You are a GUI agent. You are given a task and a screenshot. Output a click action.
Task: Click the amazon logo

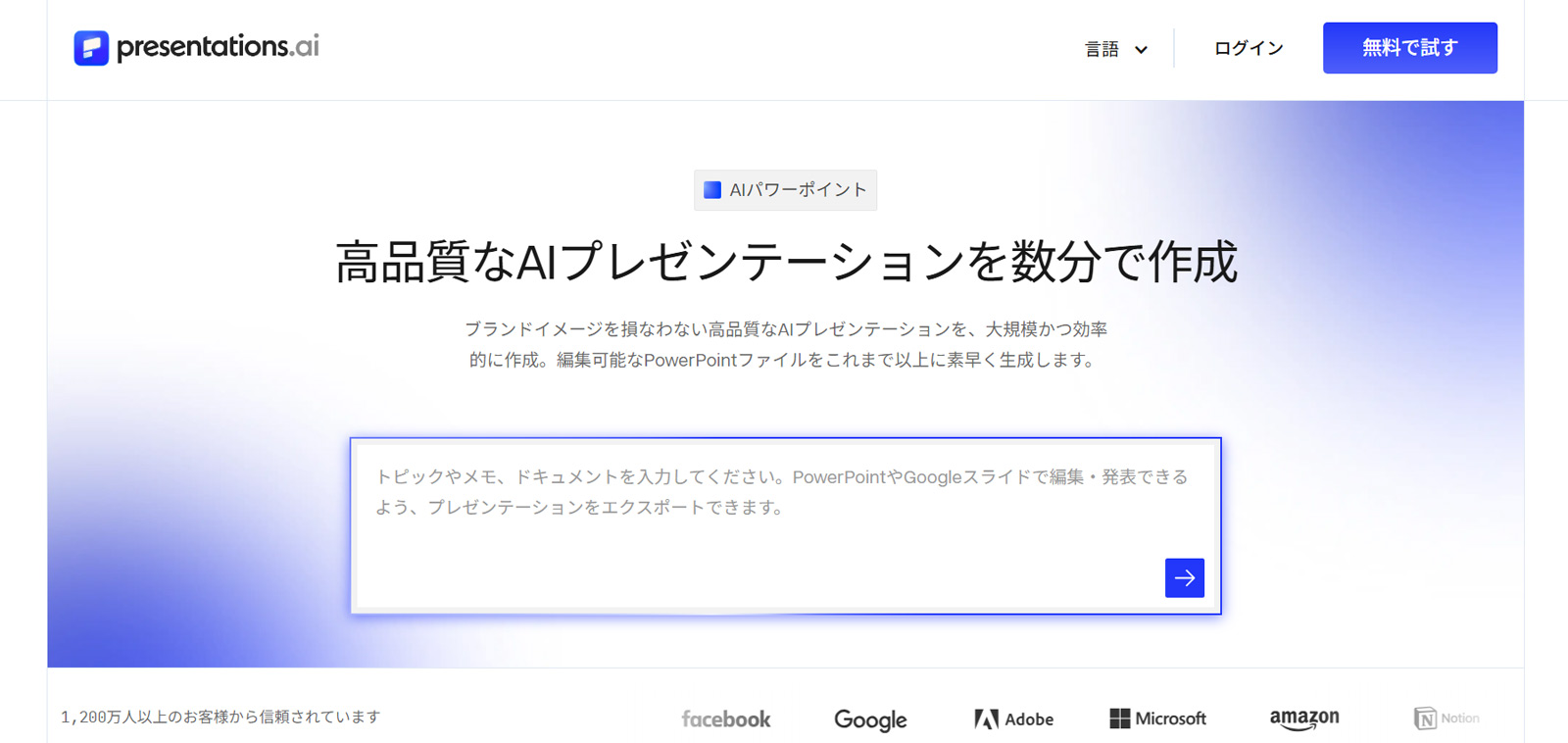pyautogui.click(x=1304, y=719)
